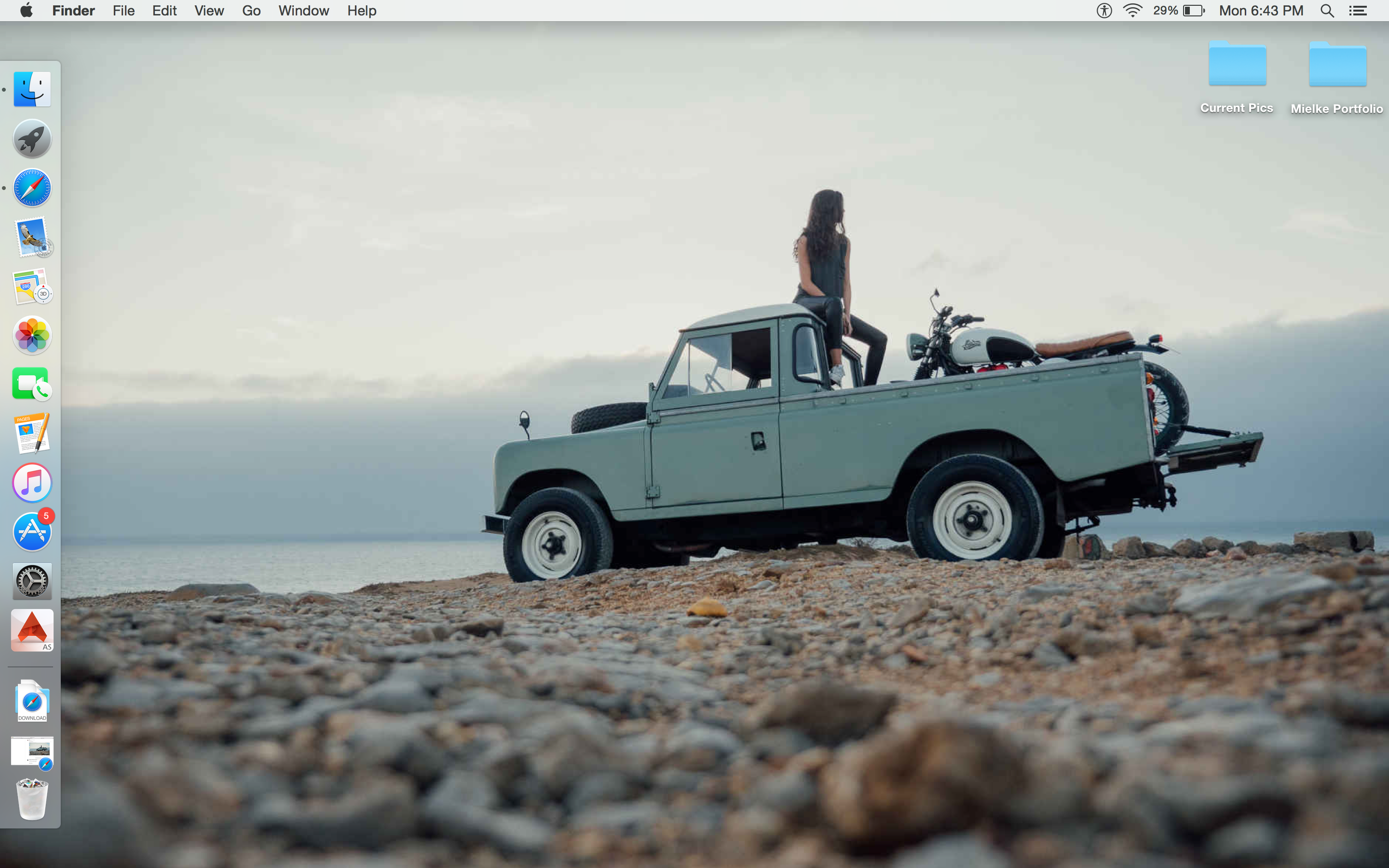Open Finder from the Dock
Image resolution: width=1389 pixels, height=868 pixels.
click(x=32, y=89)
